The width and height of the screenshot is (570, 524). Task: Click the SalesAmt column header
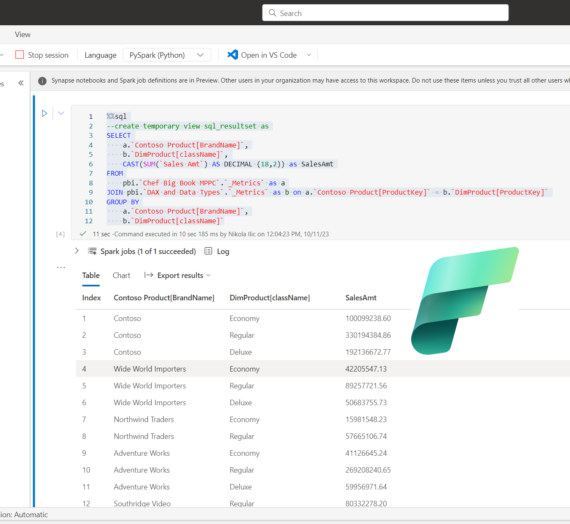361,298
